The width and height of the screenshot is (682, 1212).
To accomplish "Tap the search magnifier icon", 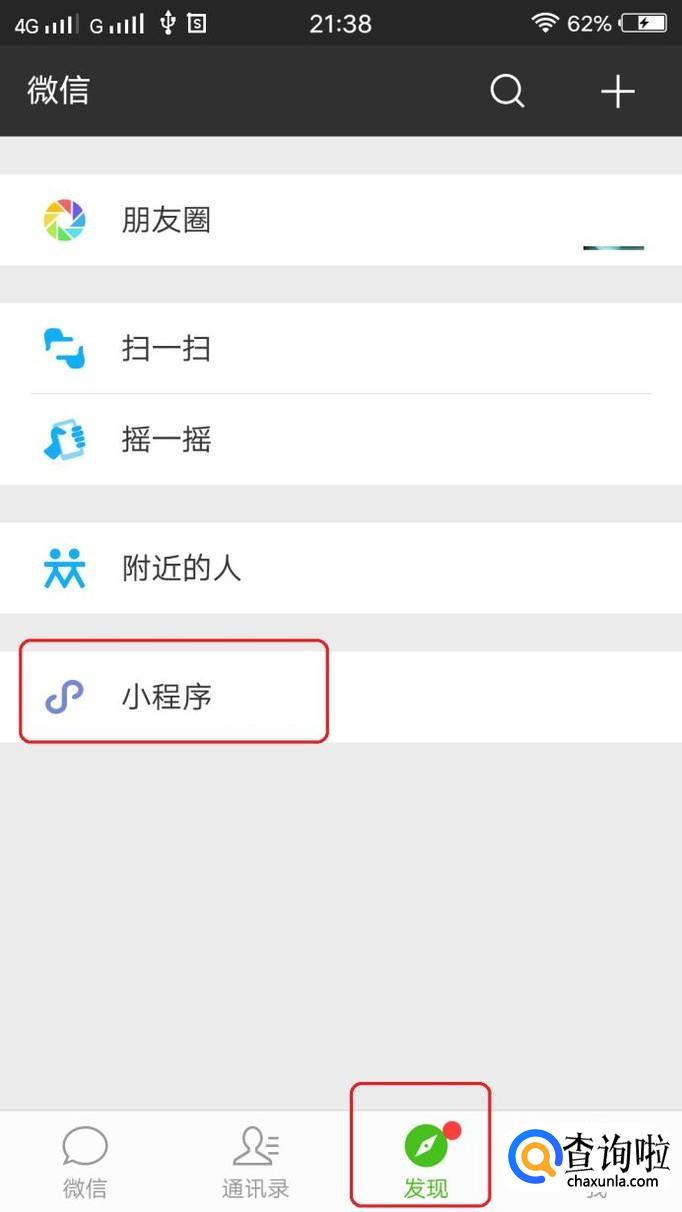I will (507, 91).
